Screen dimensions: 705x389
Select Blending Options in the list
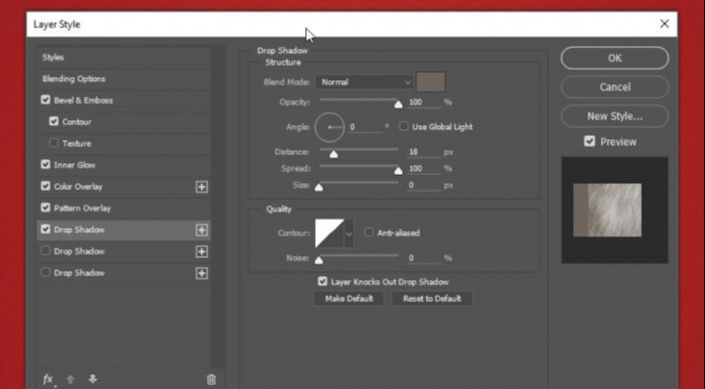tap(124, 79)
